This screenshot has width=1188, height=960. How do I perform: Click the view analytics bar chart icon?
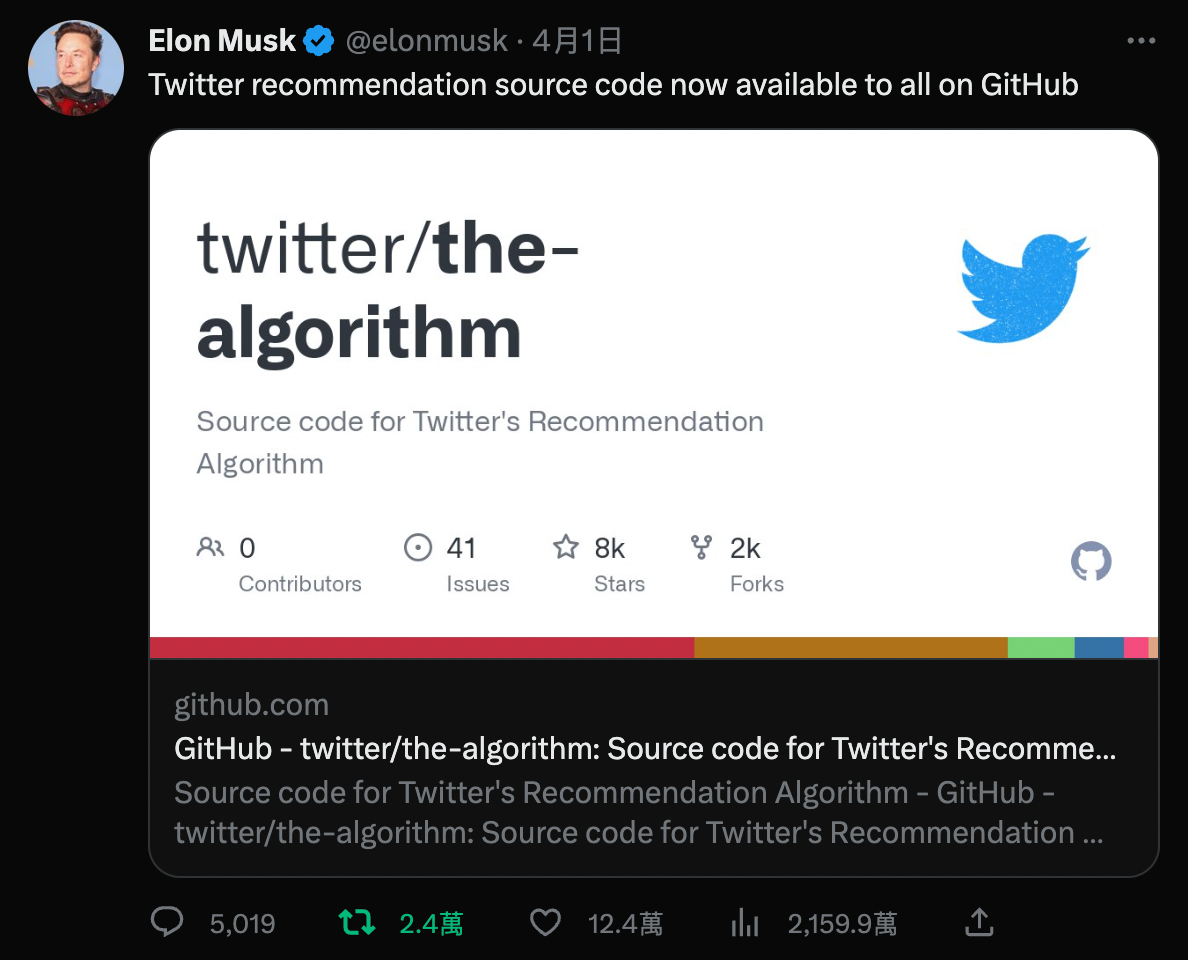[744, 921]
